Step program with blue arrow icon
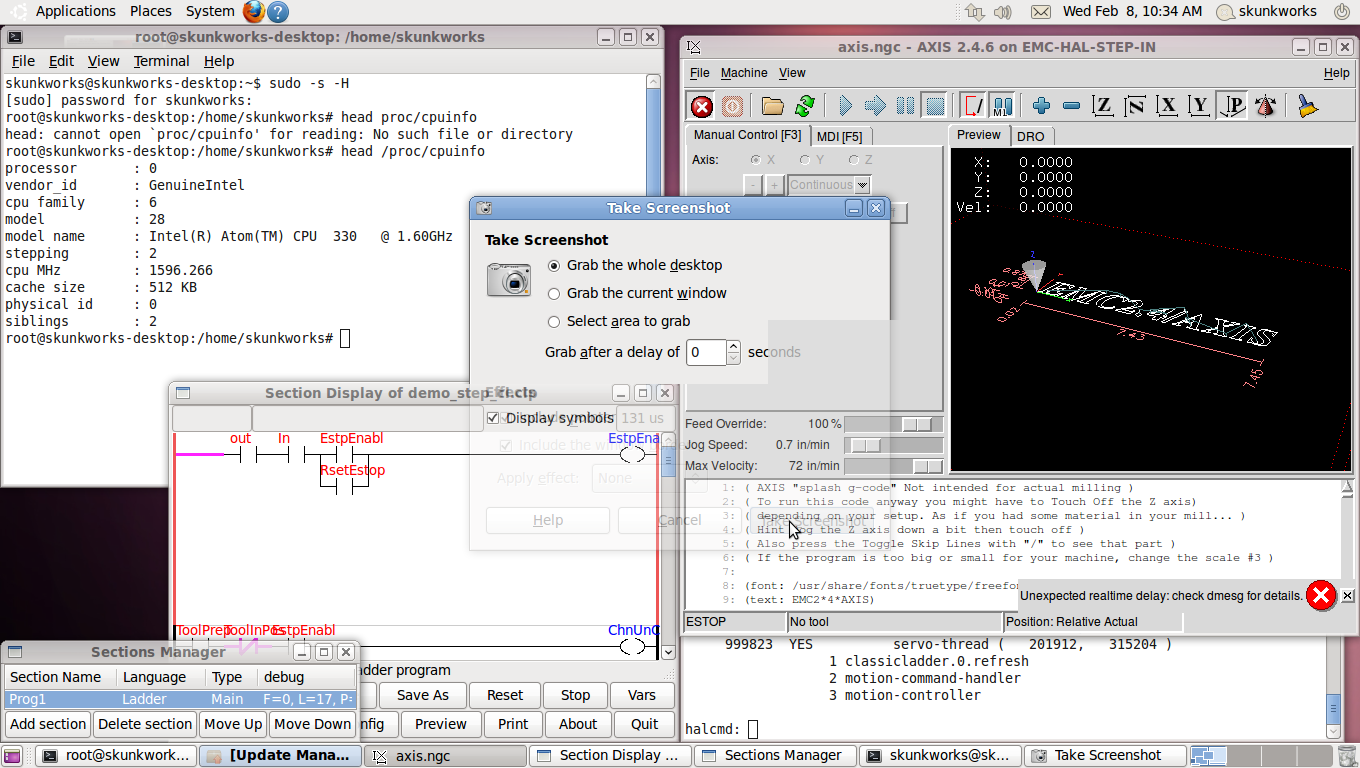This screenshot has width=1360, height=768. point(875,106)
